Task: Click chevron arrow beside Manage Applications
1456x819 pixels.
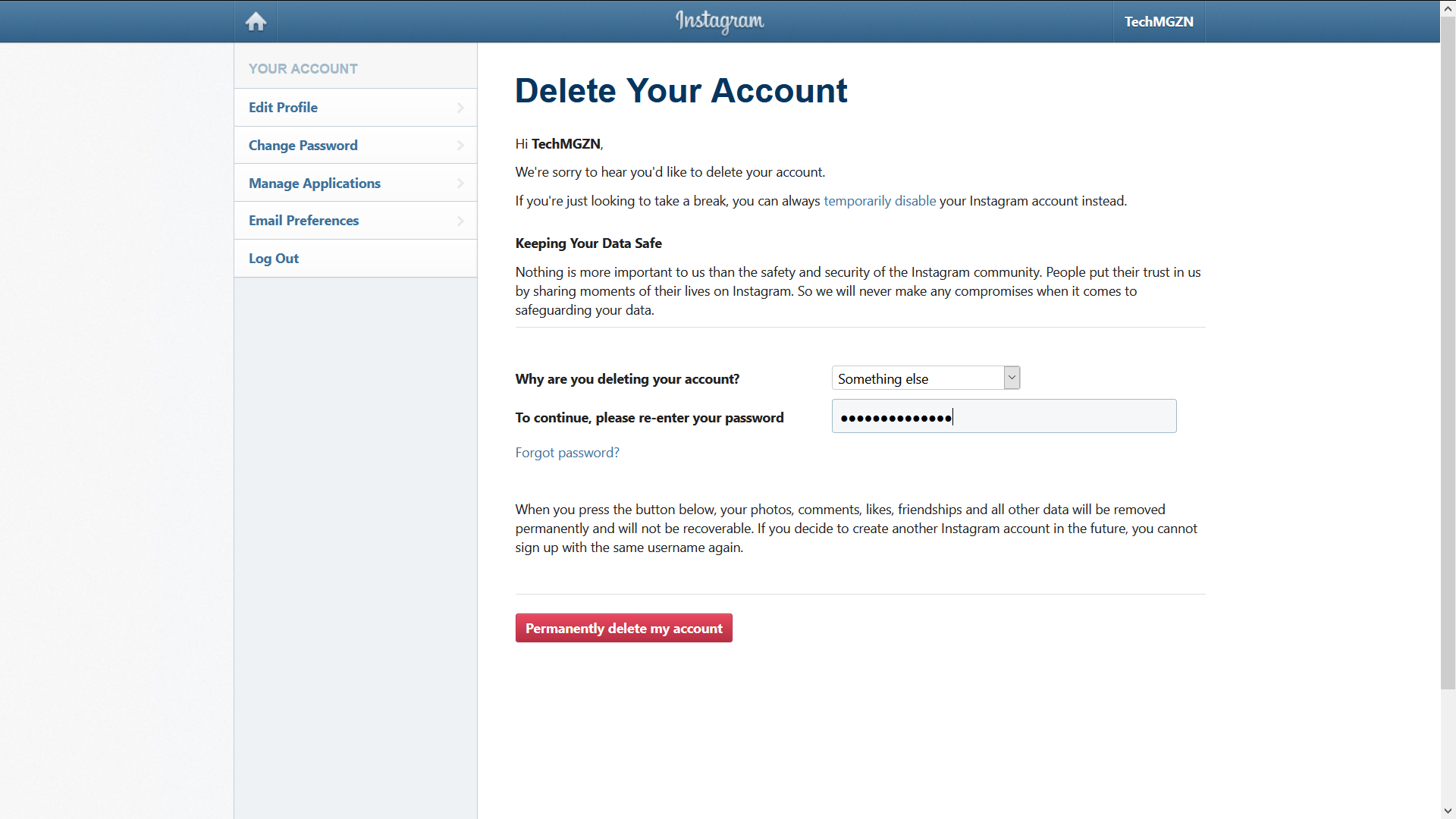Action: pyautogui.click(x=460, y=183)
